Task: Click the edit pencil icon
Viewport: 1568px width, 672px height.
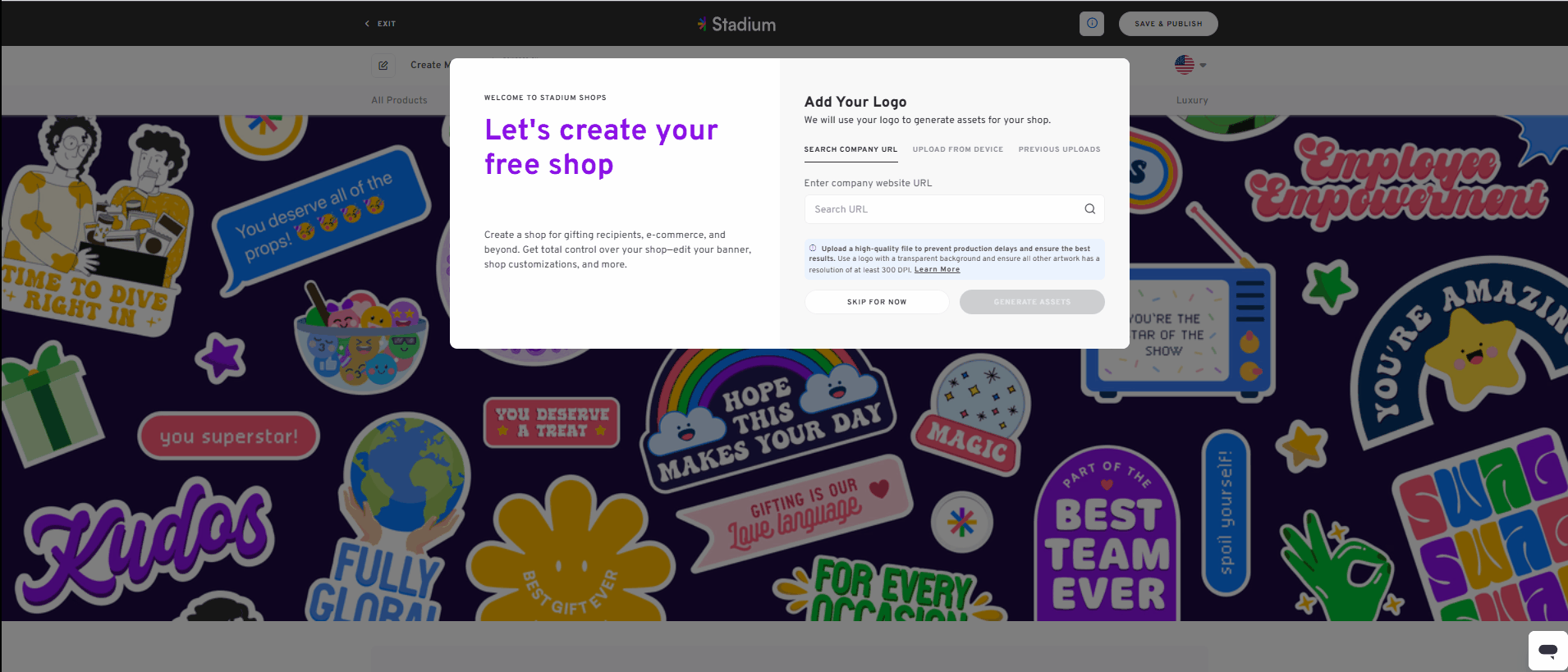Action: [x=383, y=65]
